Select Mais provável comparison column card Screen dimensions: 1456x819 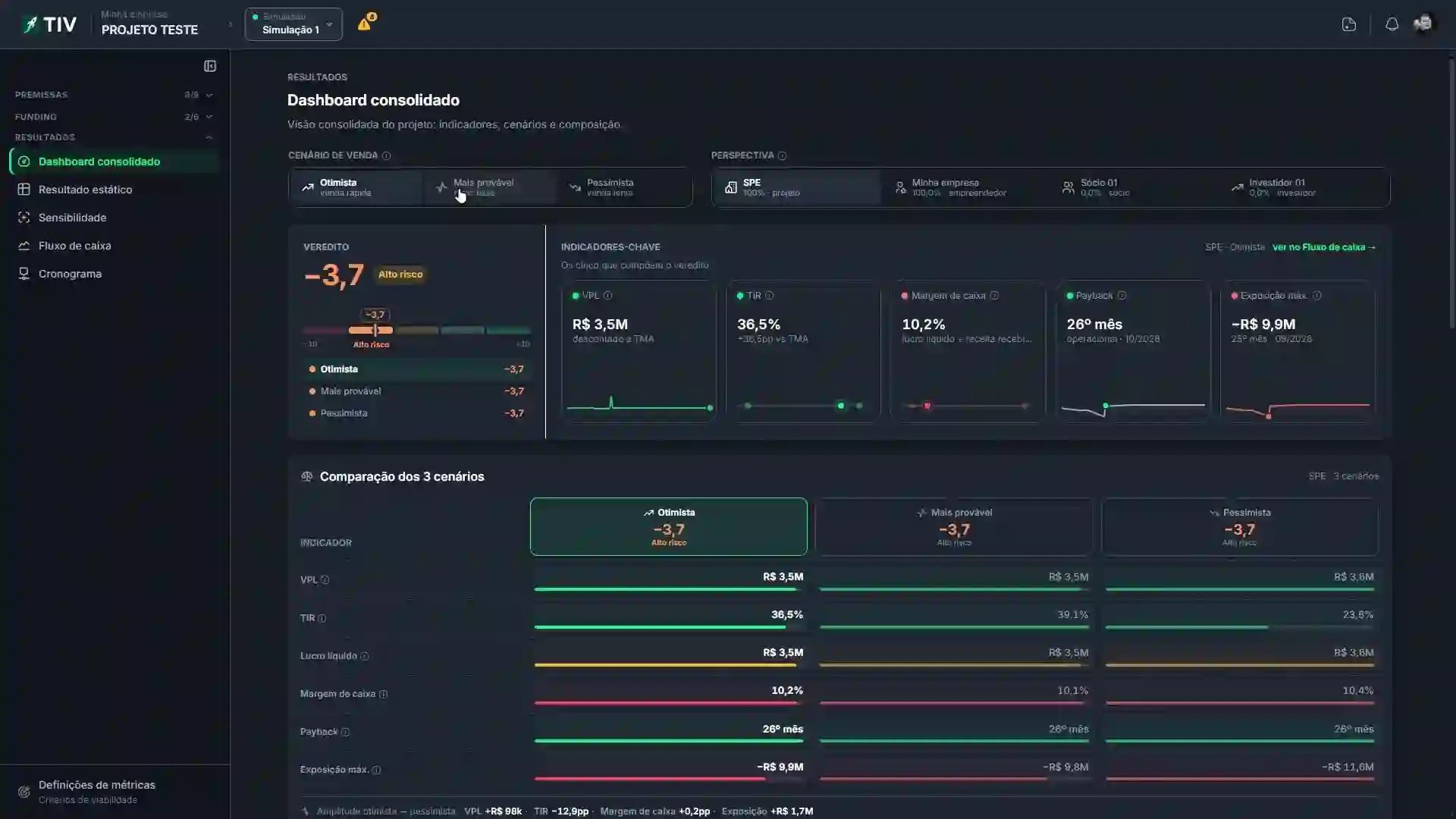[x=954, y=526]
